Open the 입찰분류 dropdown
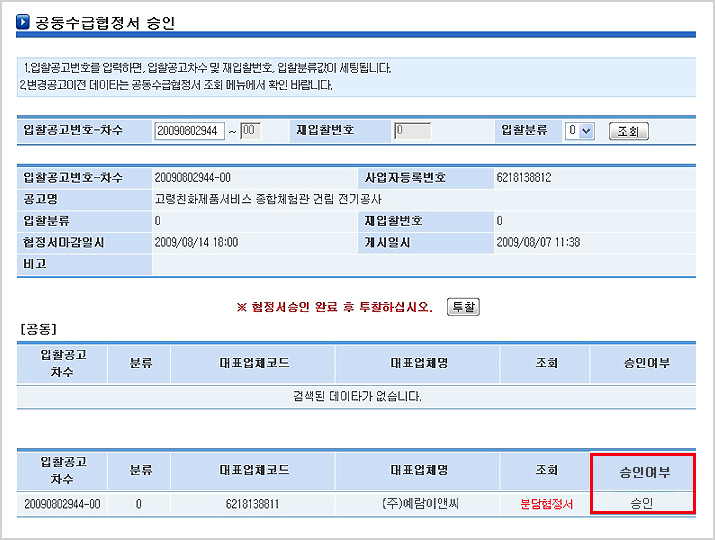This screenshot has height=540, width=715. click(579, 131)
